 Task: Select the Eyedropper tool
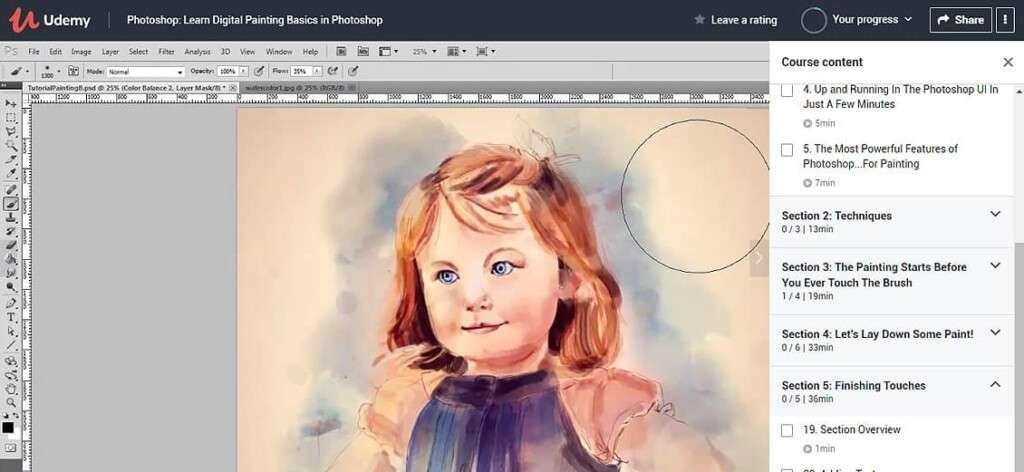(x=10, y=173)
